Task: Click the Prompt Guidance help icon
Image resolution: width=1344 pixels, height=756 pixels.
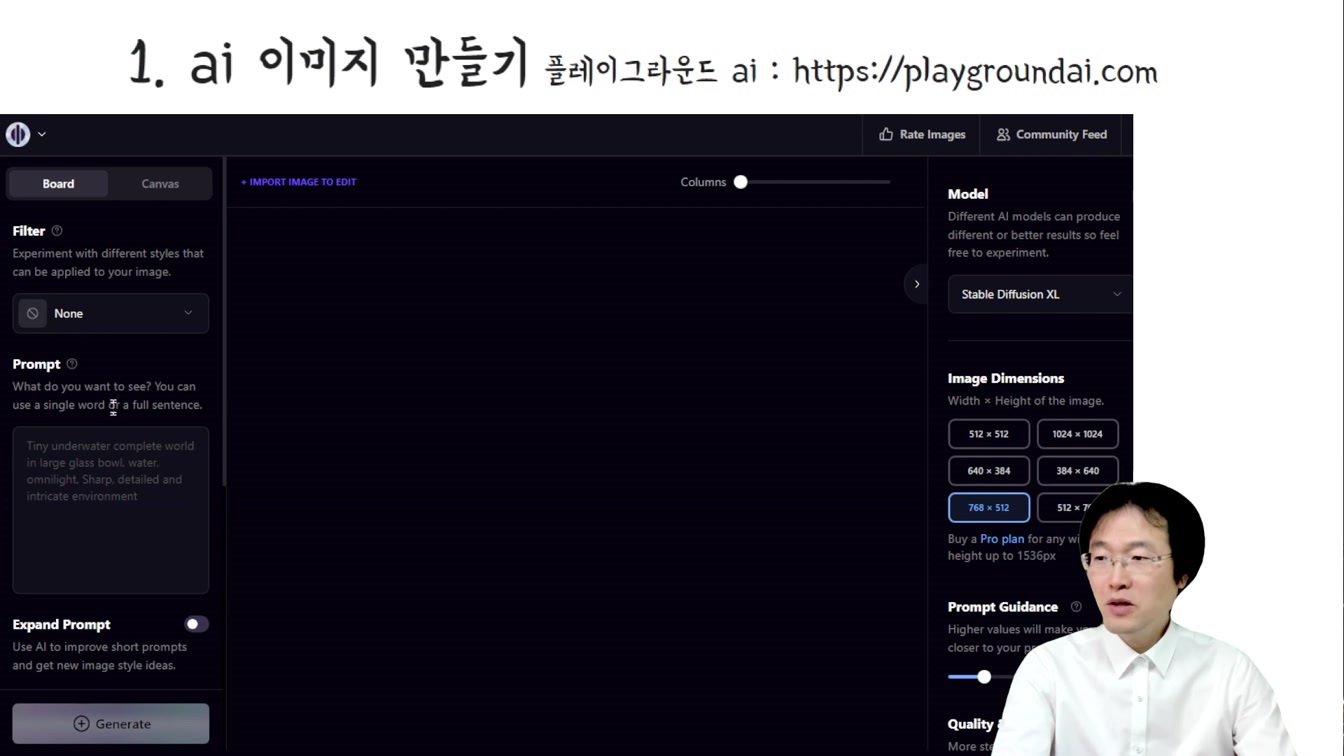Action: [1076, 607]
